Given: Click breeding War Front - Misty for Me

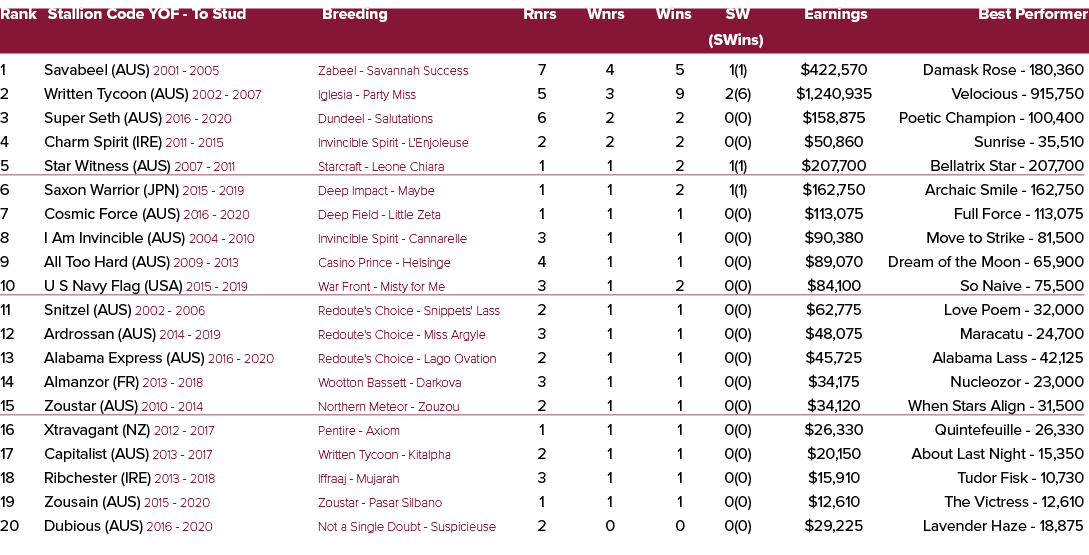Looking at the screenshot, I should (381, 287).
